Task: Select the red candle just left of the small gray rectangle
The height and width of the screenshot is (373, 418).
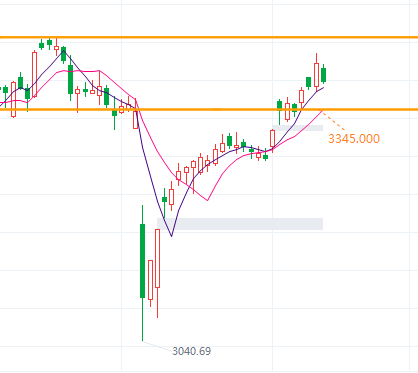Action: click(x=272, y=139)
